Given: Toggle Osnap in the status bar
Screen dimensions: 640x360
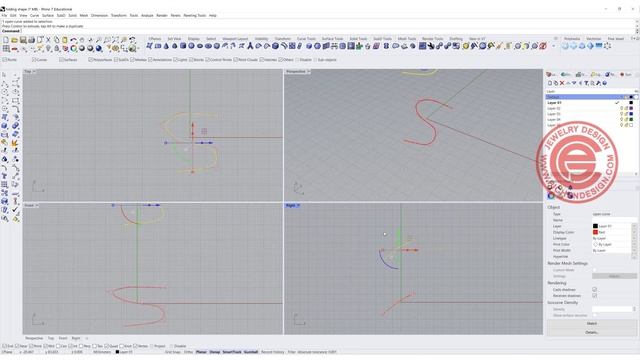Looking at the screenshot, I should coord(215,352).
